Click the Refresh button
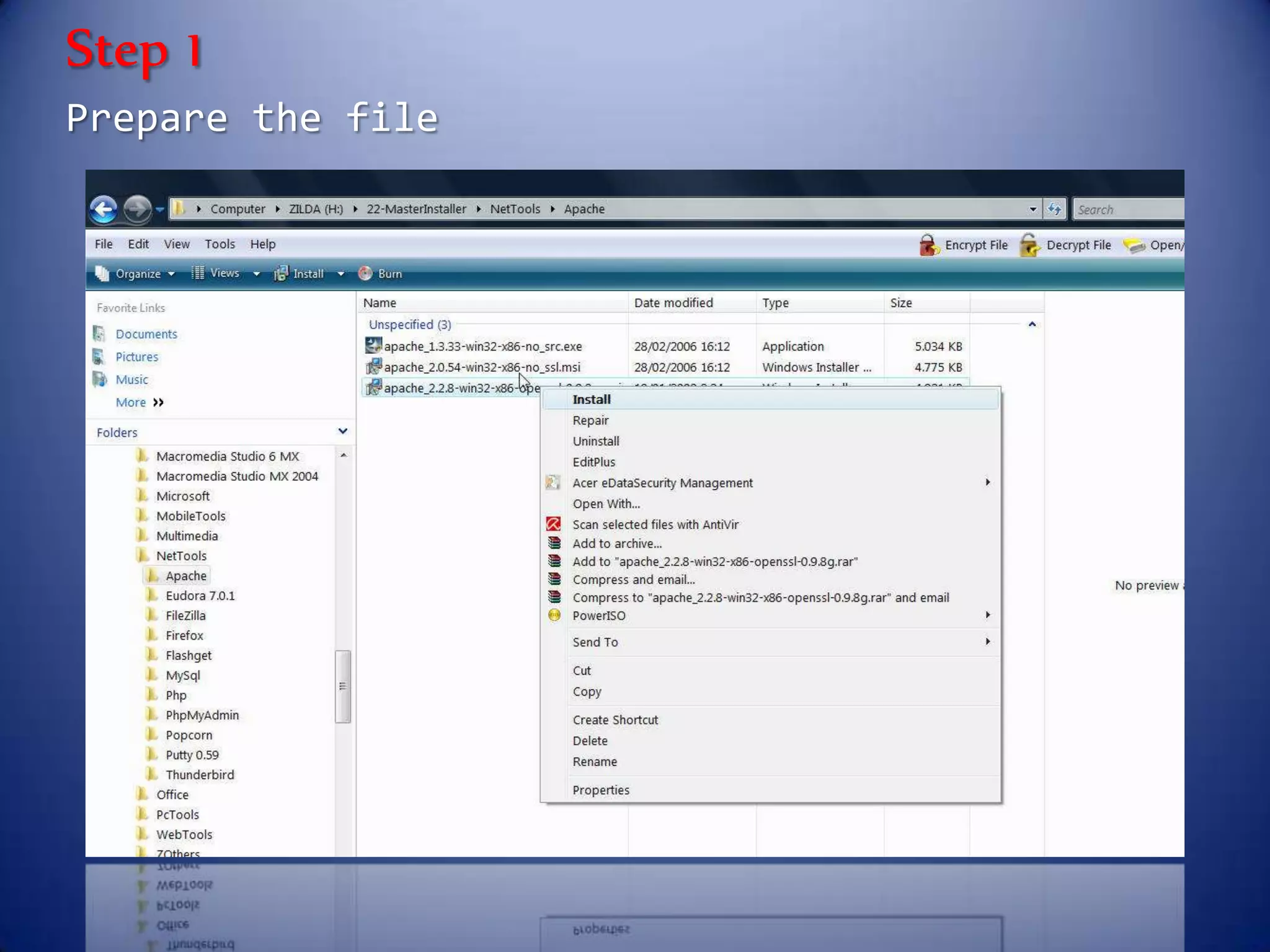The height and width of the screenshot is (952, 1270). click(1054, 209)
